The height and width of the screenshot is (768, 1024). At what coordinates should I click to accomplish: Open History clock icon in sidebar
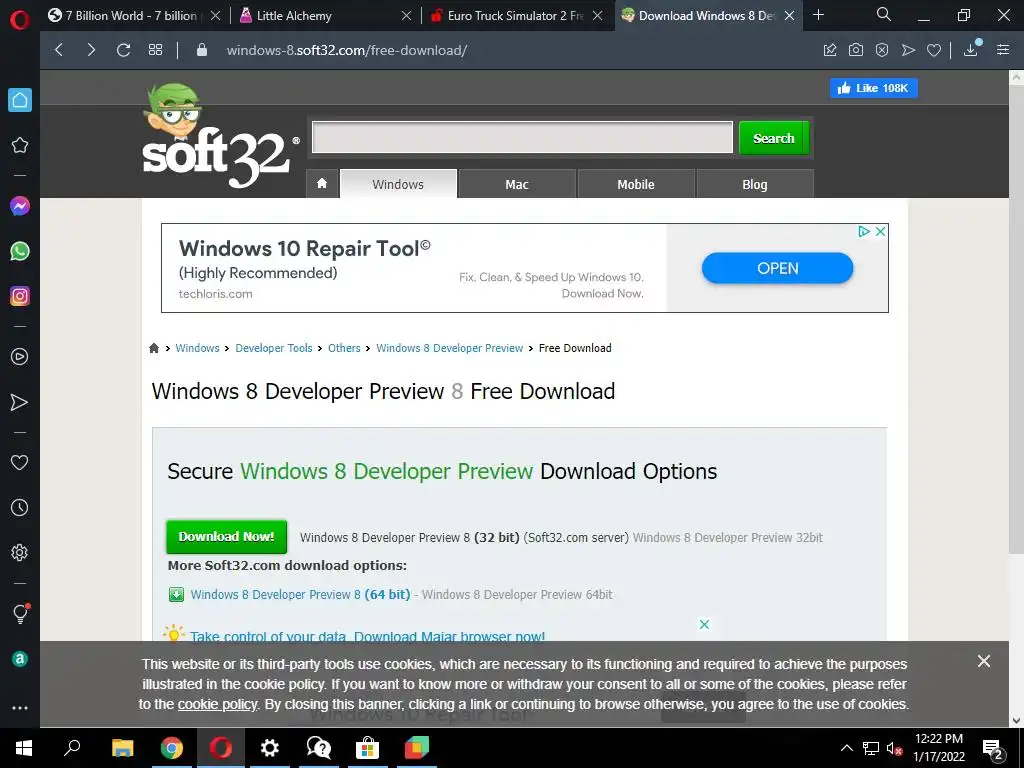[20, 507]
